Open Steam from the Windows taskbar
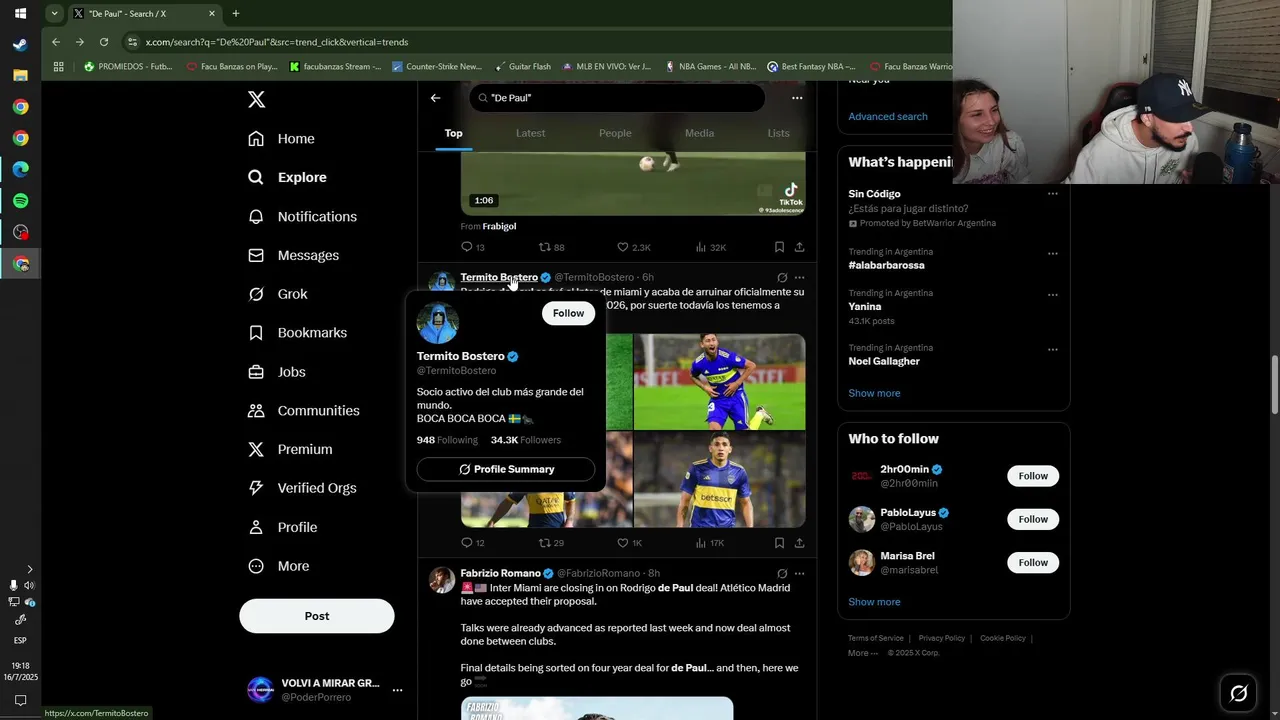 [x=20, y=44]
